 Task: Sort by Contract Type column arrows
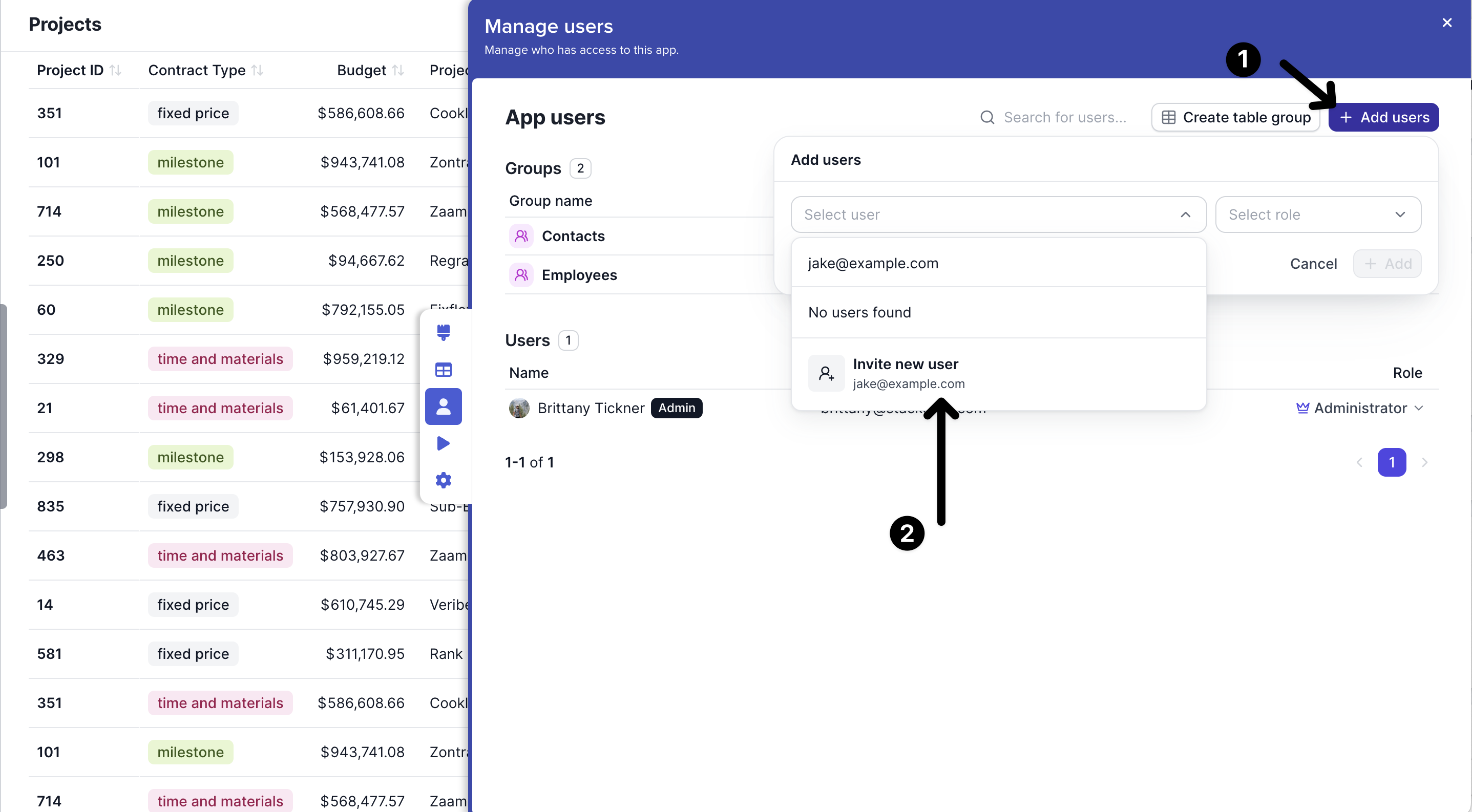(257, 70)
